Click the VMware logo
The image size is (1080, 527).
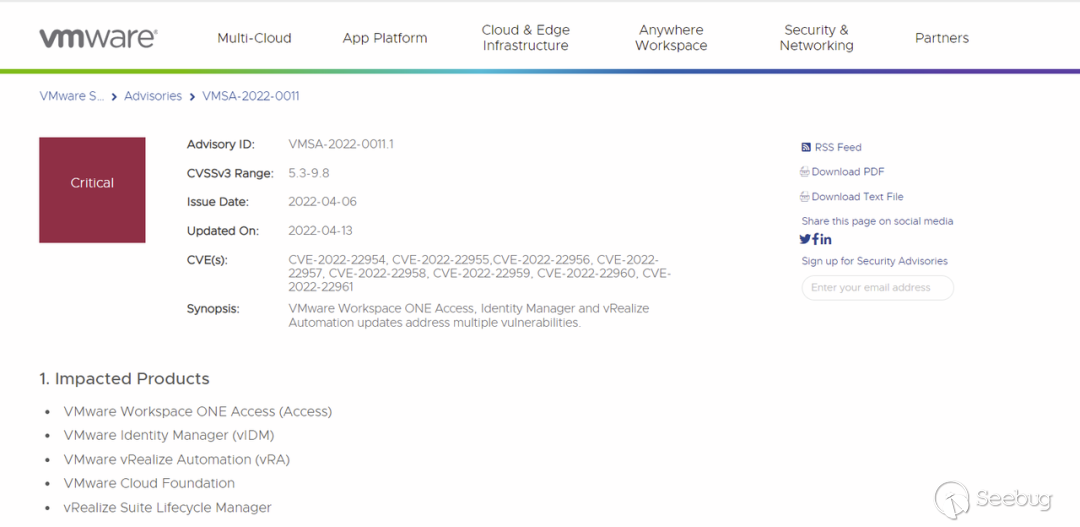(98, 38)
